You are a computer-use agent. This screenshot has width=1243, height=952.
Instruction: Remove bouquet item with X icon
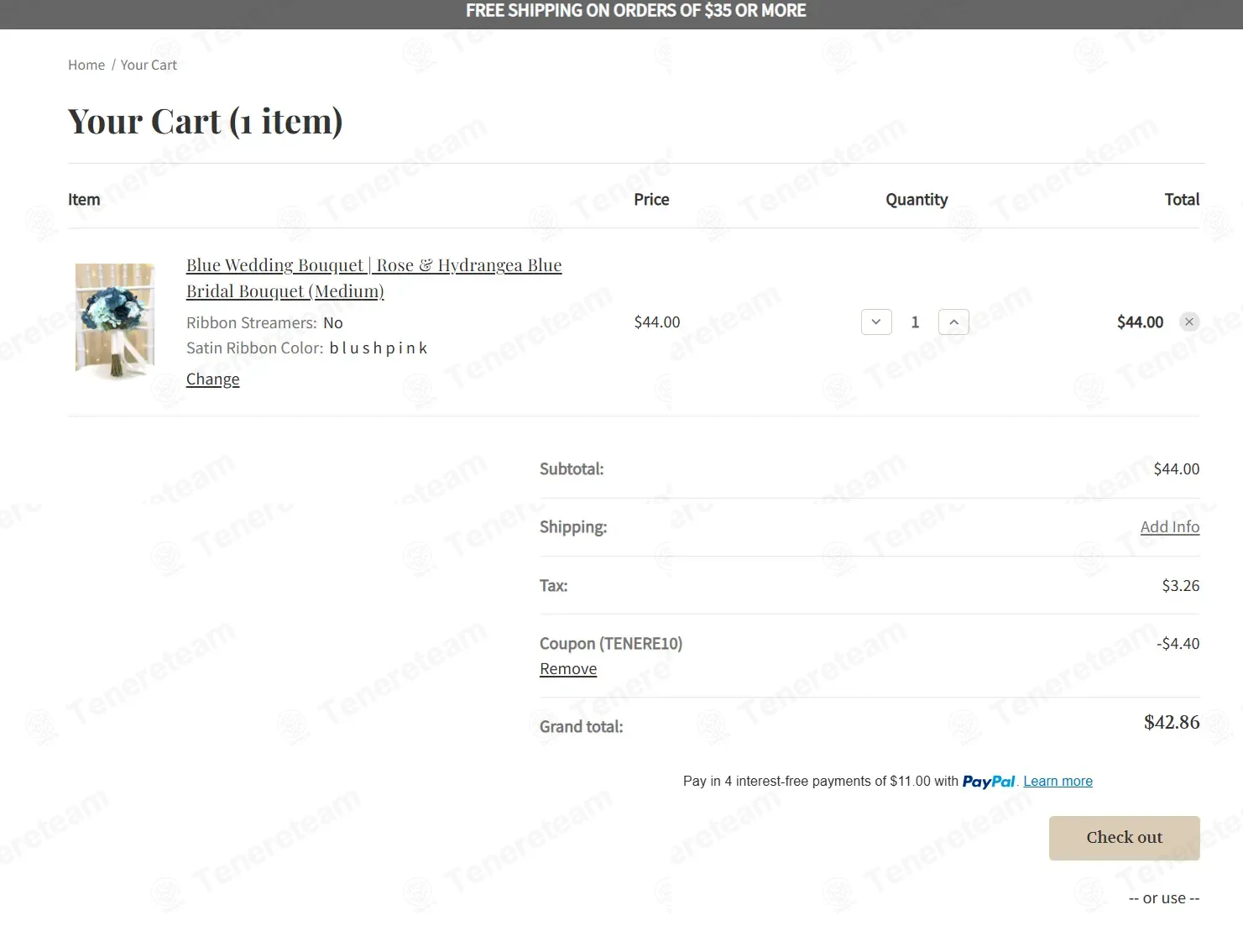1189,322
